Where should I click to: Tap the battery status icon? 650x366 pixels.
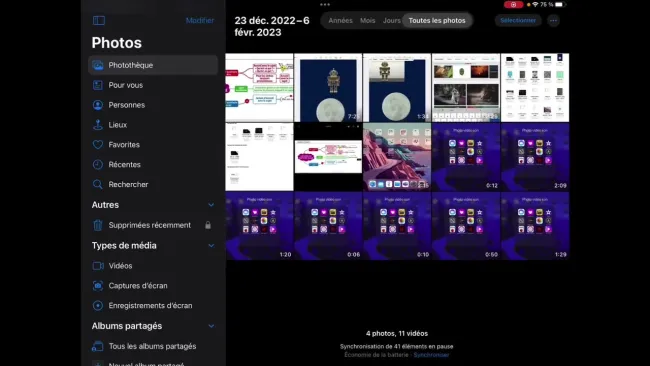pos(560,5)
